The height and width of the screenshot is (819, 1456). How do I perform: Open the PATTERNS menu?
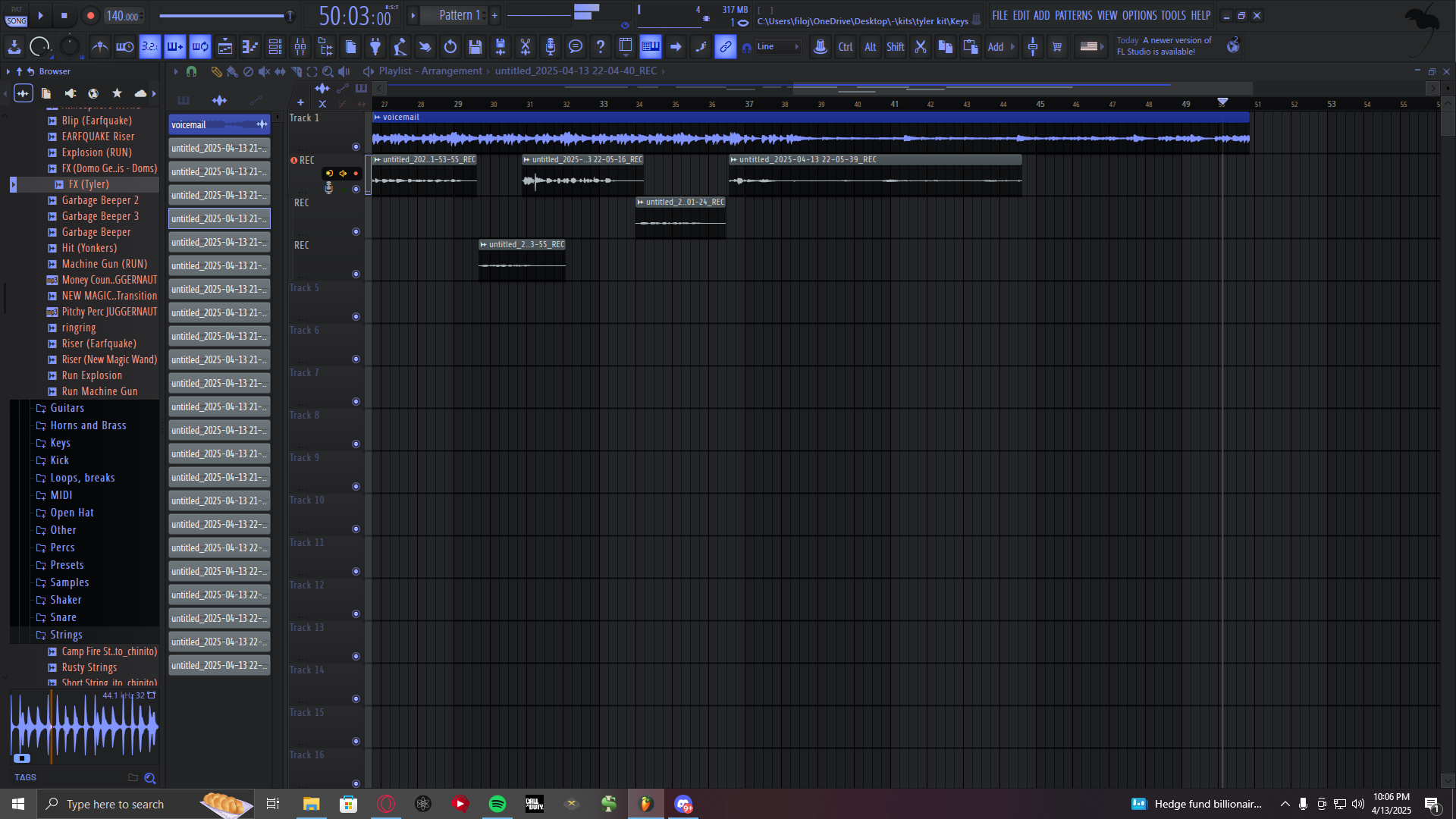click(1073, 15)
